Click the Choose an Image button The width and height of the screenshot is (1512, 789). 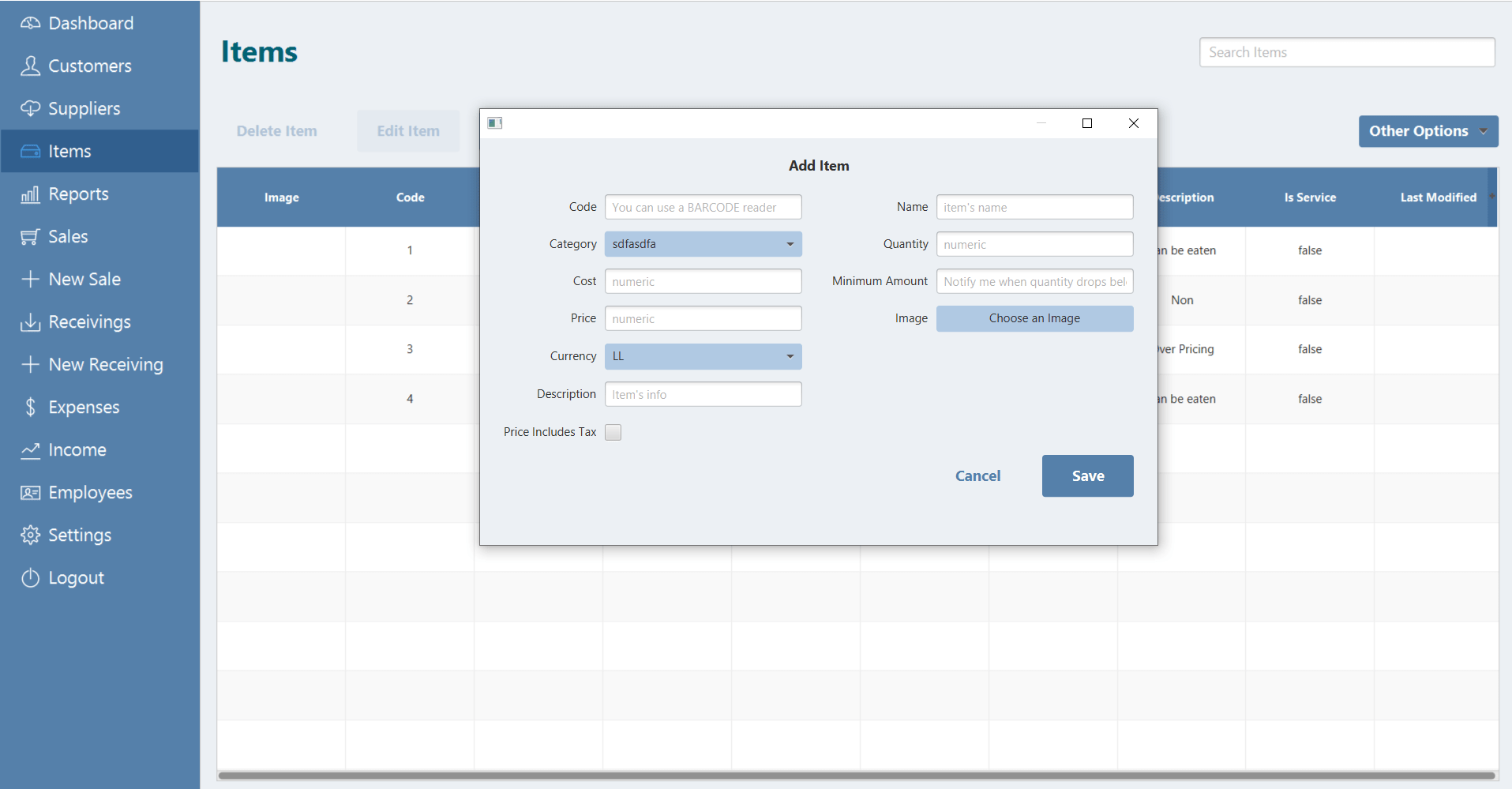pyautogui.click(x=1034, y=318)
